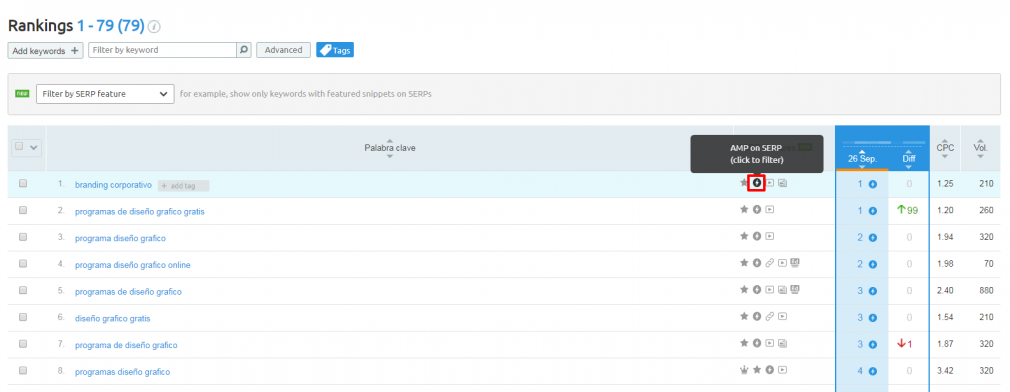Click blue AMP badge beside position 4
Viewport: 1010px width, 392px height.
coord(873,371)
